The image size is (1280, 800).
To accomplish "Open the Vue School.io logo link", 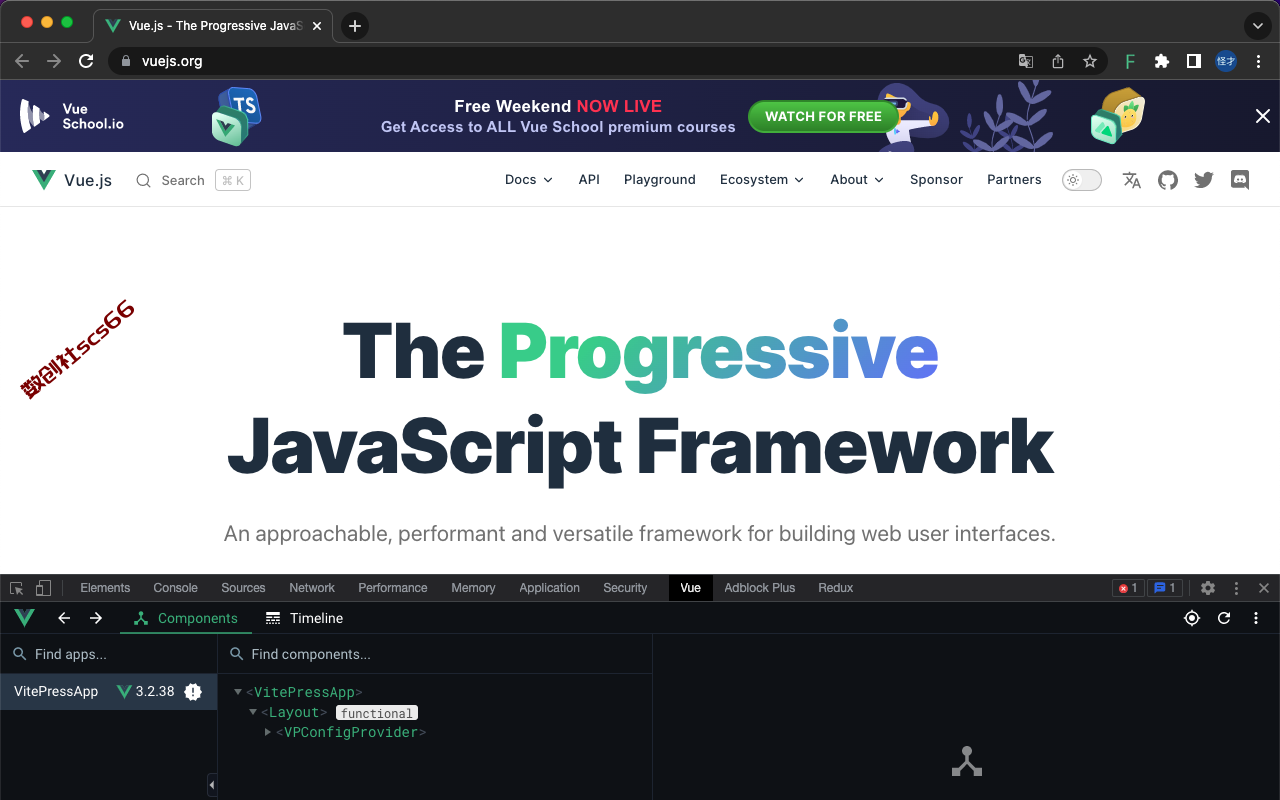I will click(x=72, y=116).
